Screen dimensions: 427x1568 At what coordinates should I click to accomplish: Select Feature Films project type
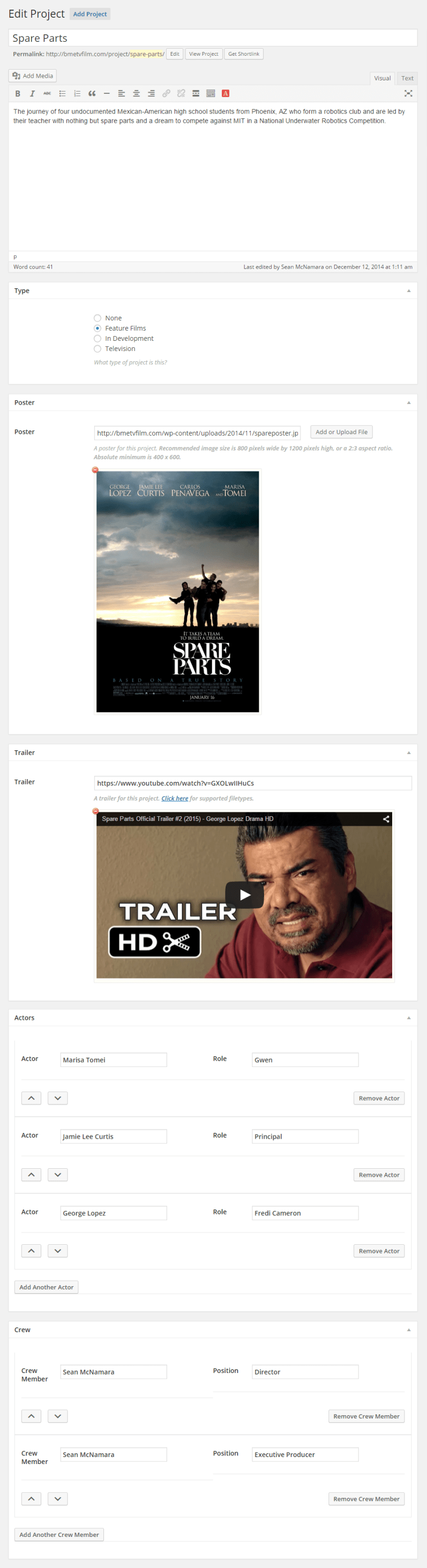click(x=98, y=328)
